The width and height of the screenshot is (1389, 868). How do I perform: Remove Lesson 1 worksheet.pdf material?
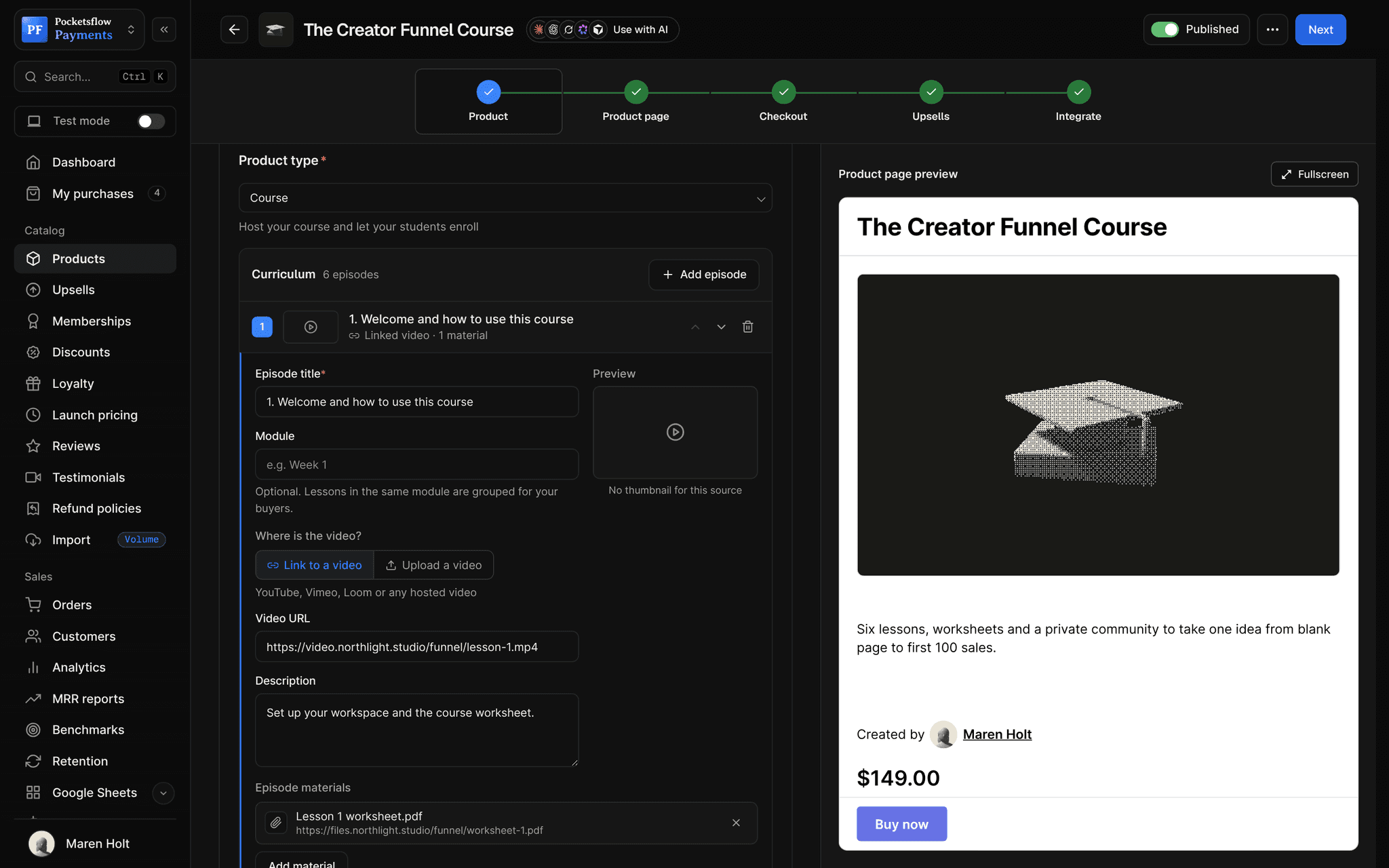736,823
